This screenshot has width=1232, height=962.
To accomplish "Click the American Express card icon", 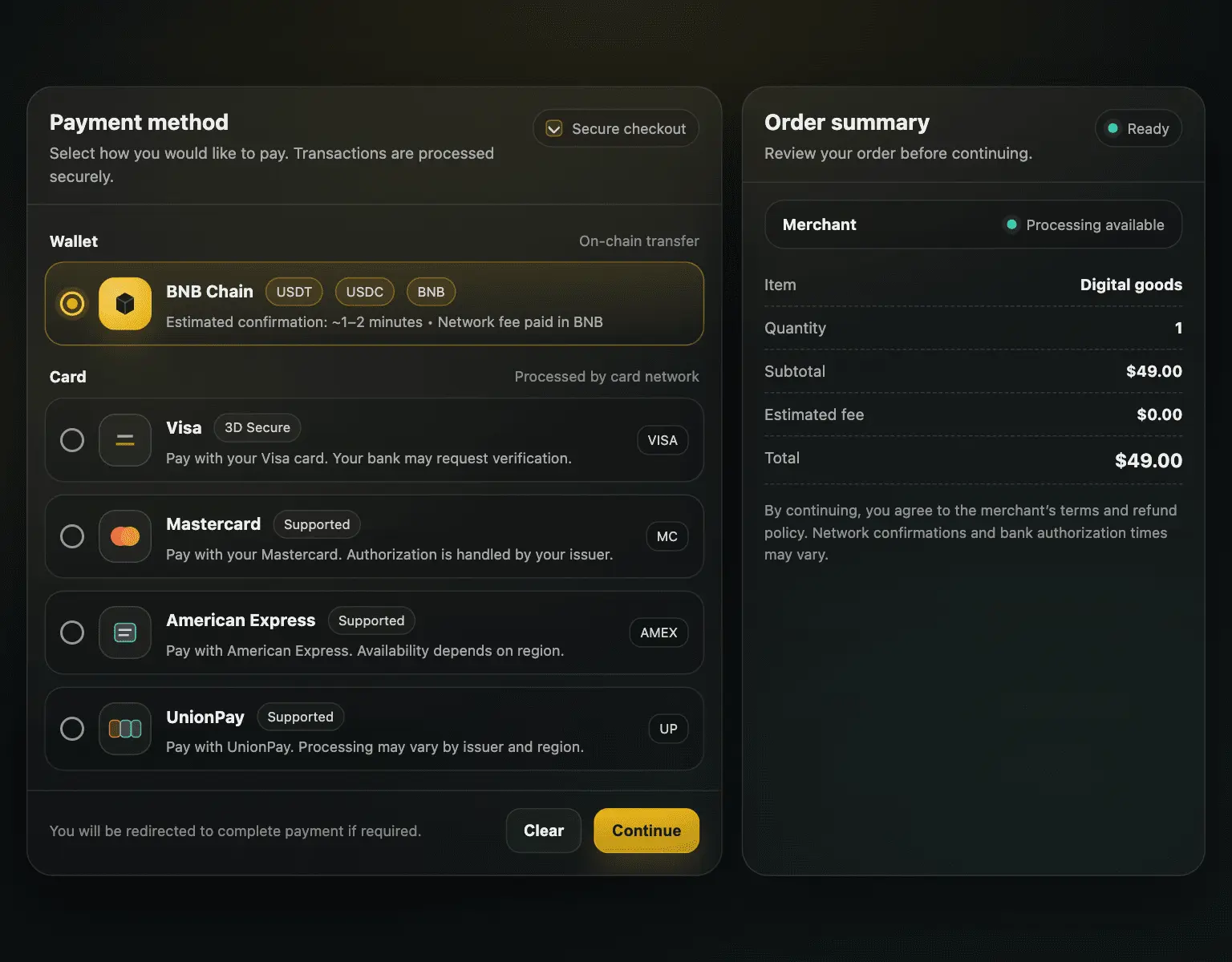I will click(125, 633).
